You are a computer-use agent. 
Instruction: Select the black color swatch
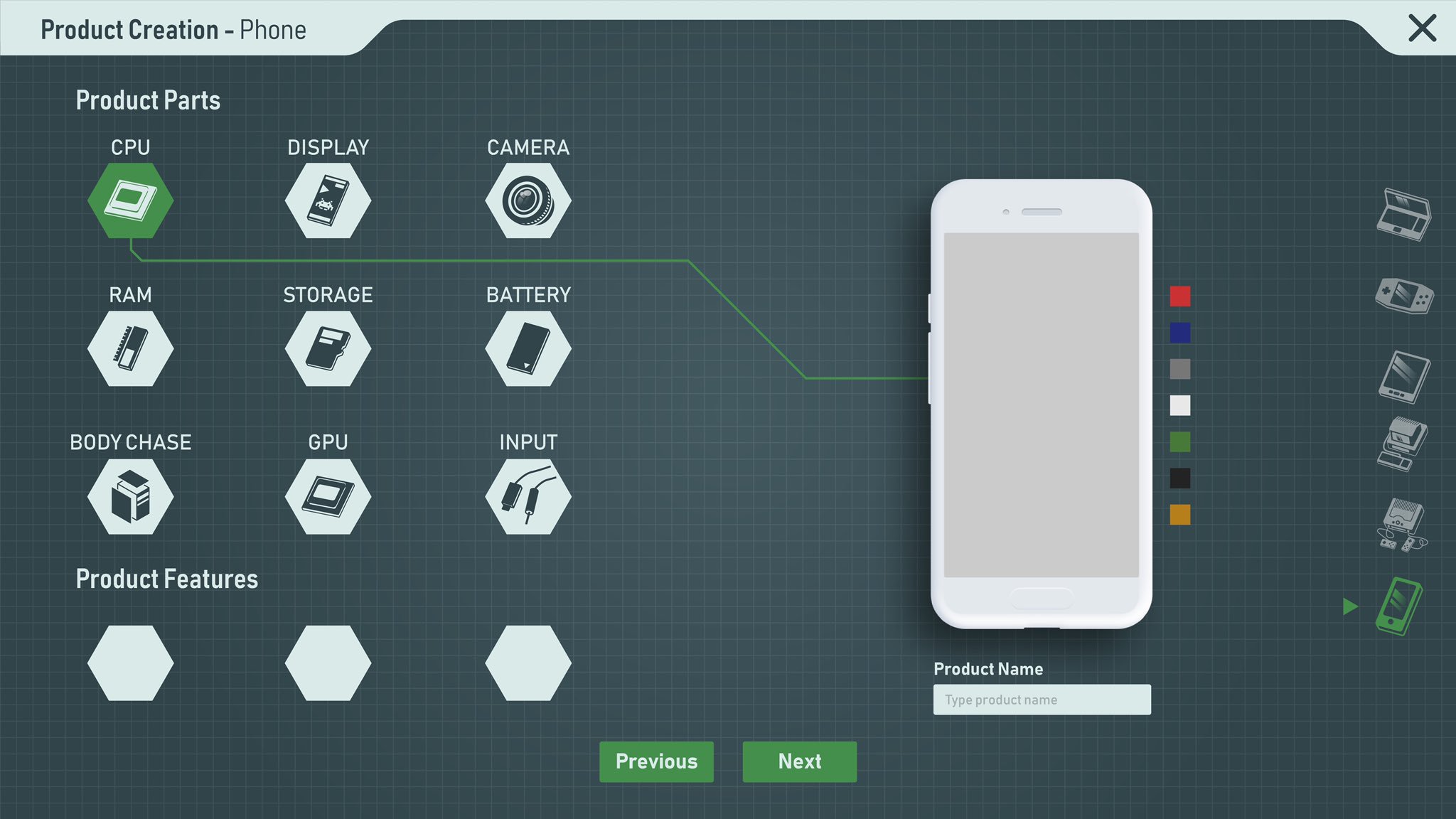coord(1182,479)
